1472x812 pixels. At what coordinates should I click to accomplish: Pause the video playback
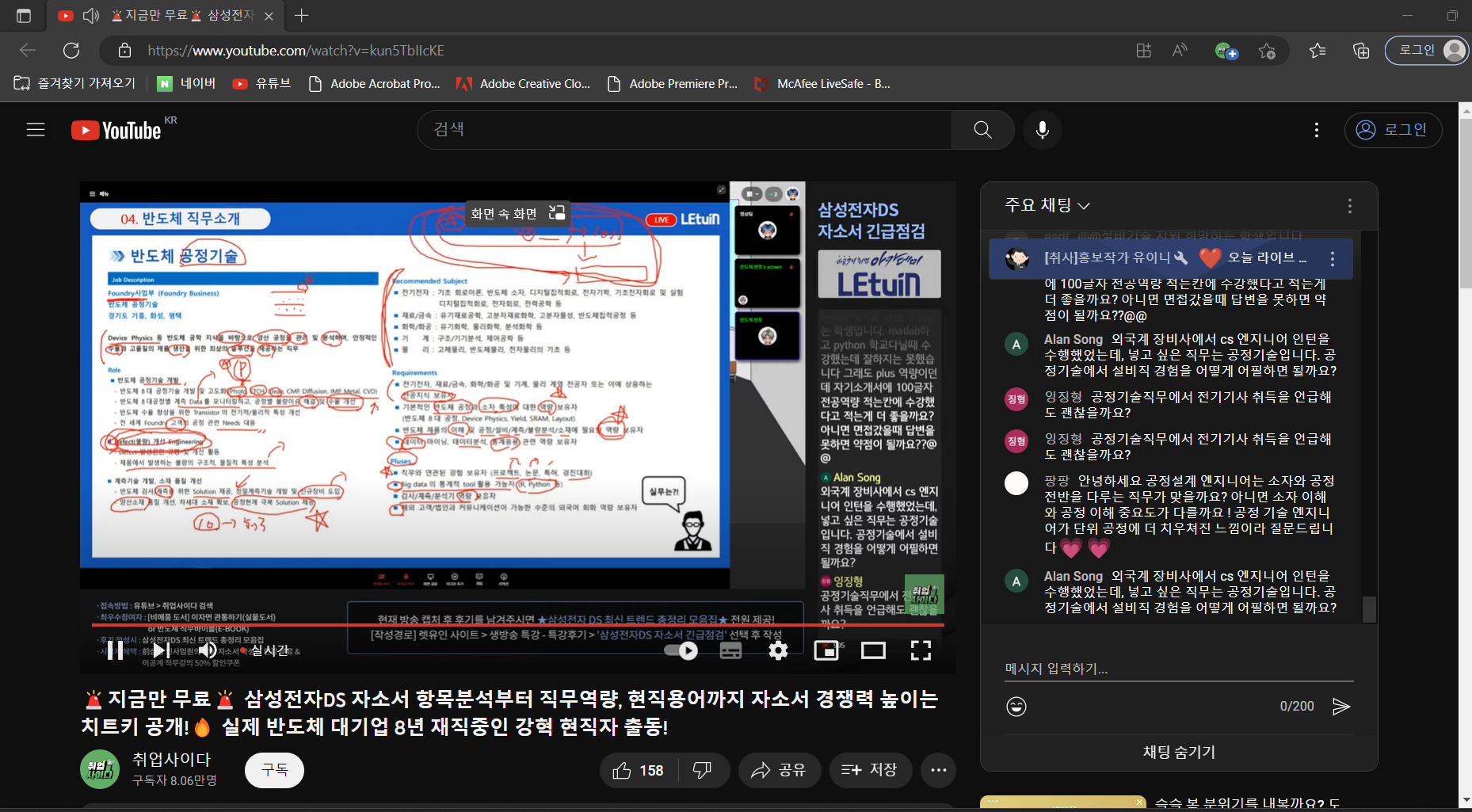pyautogui.click(x=116, y=651)
